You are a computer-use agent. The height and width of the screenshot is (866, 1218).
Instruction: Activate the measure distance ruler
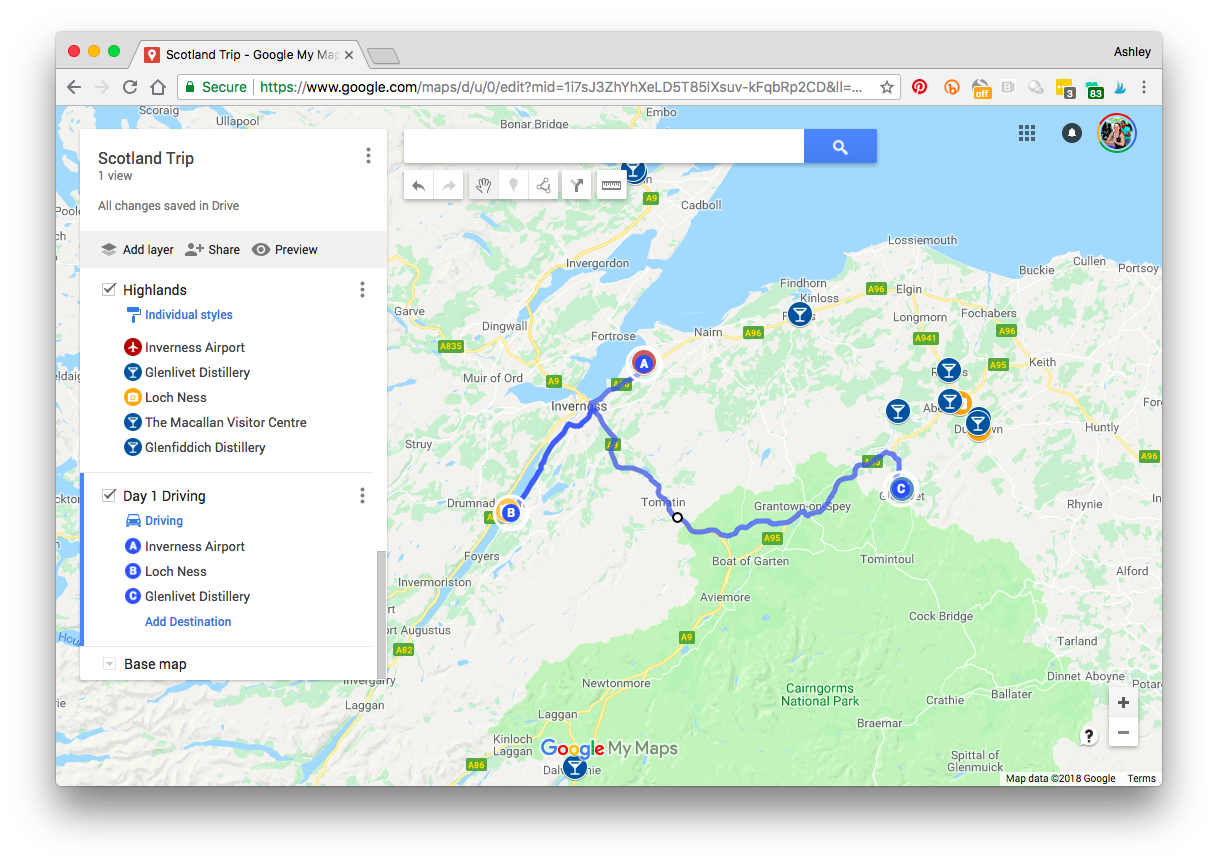pyautogui.click(x=611, y=185)
